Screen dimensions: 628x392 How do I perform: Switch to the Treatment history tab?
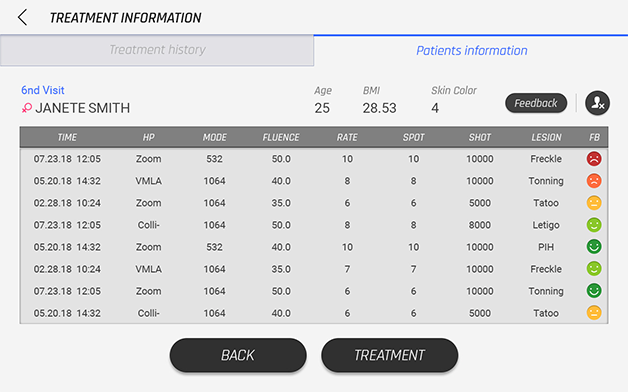click(x=157, y=50)
